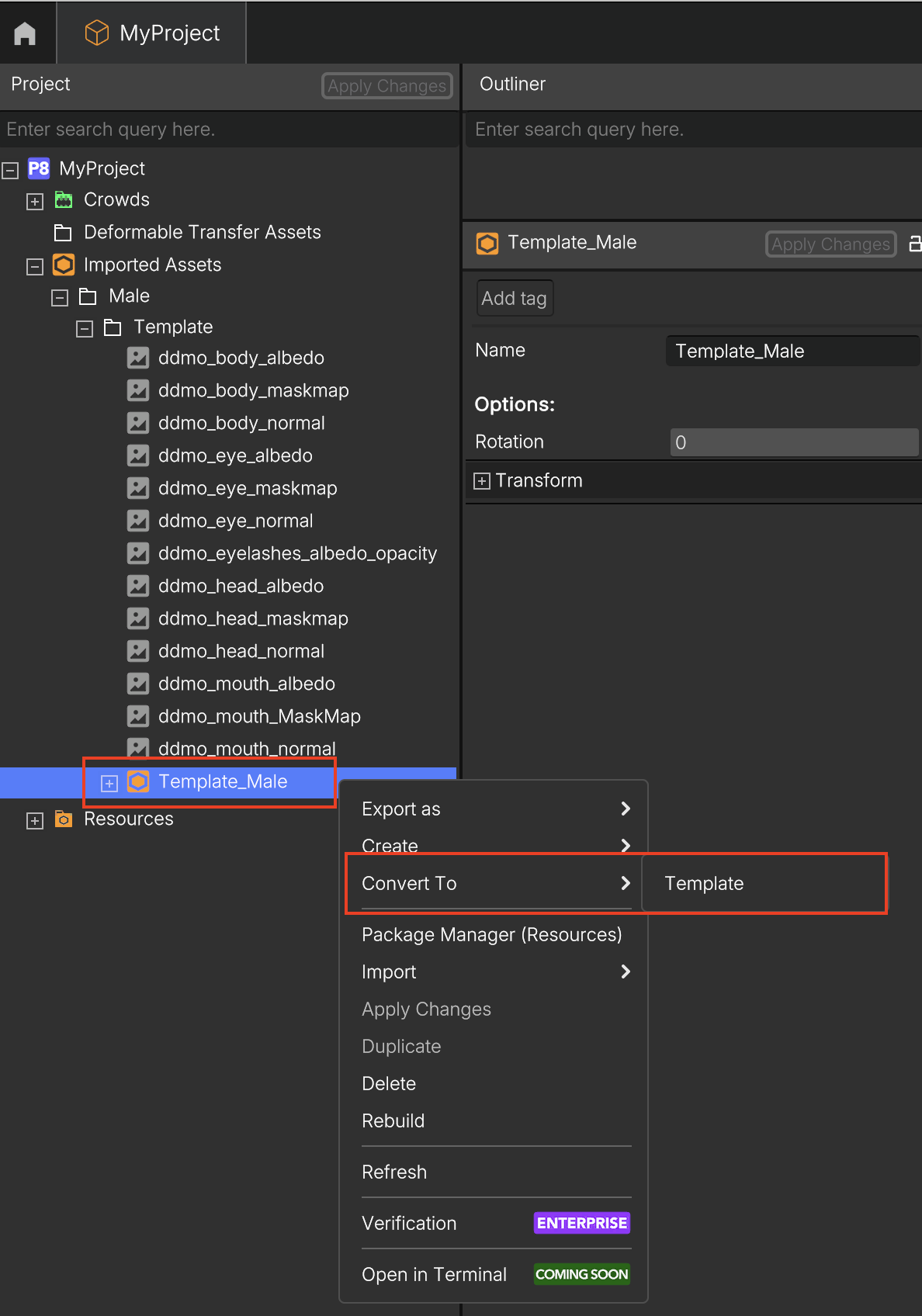The height and width of the screenshot is (1316, 922).
Task: Click the Resources folder icon
Action: pos(64,819)
